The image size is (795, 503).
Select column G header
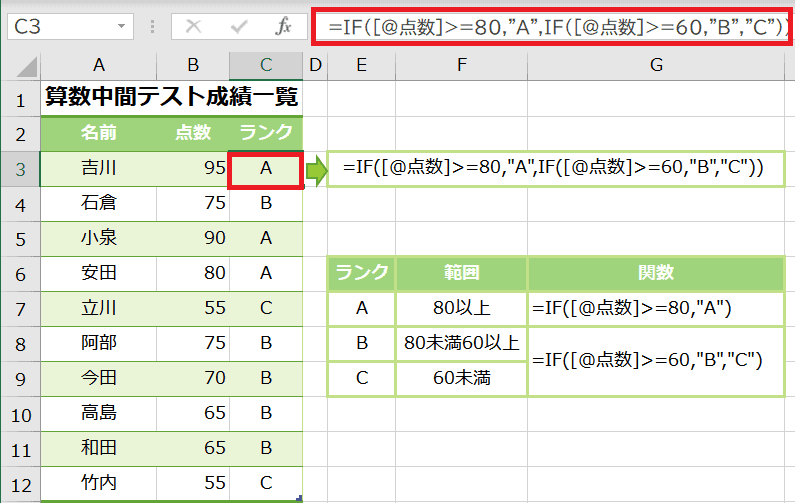pos(656,66)
